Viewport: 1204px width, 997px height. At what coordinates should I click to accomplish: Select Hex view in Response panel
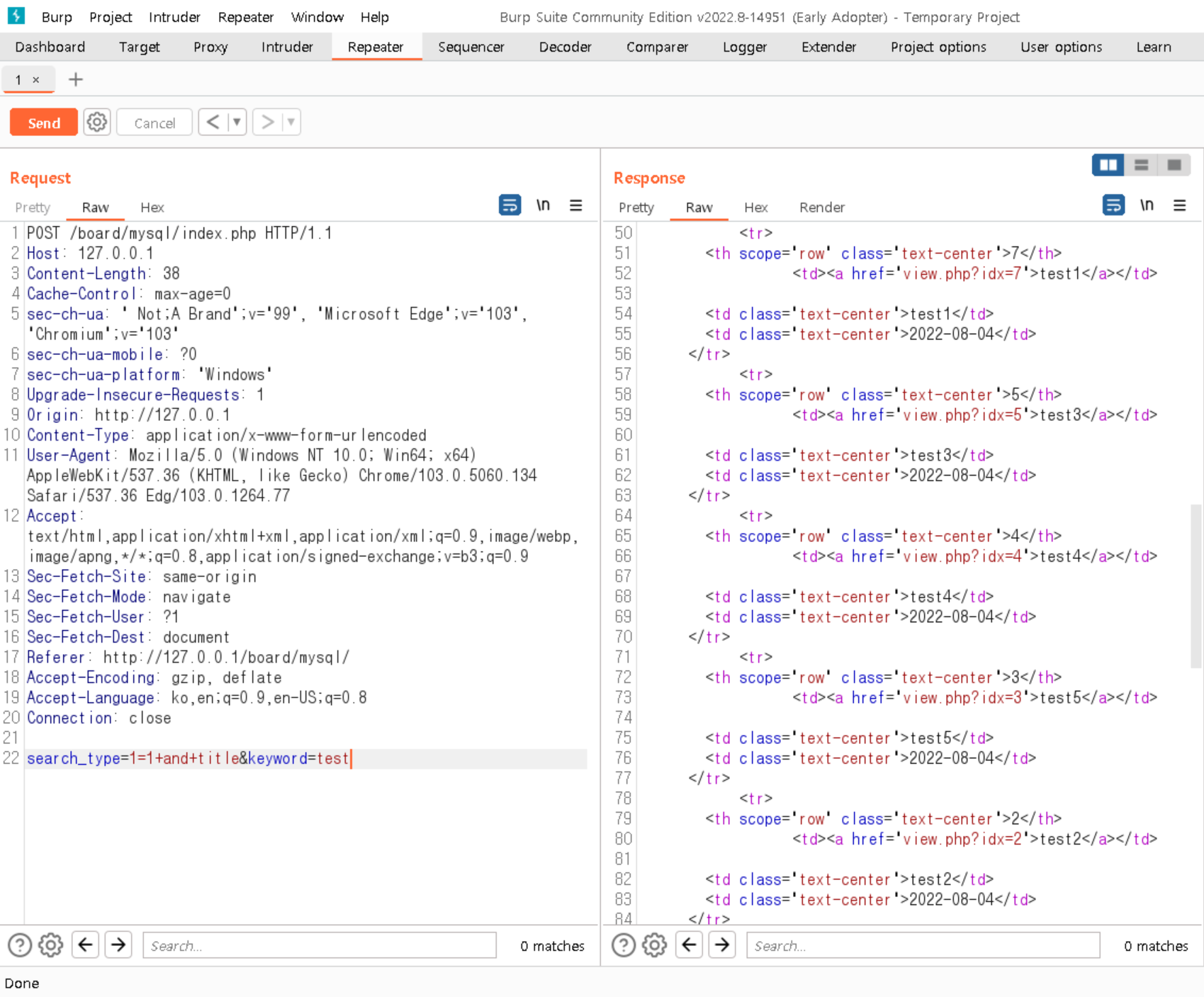coord(756,207)
